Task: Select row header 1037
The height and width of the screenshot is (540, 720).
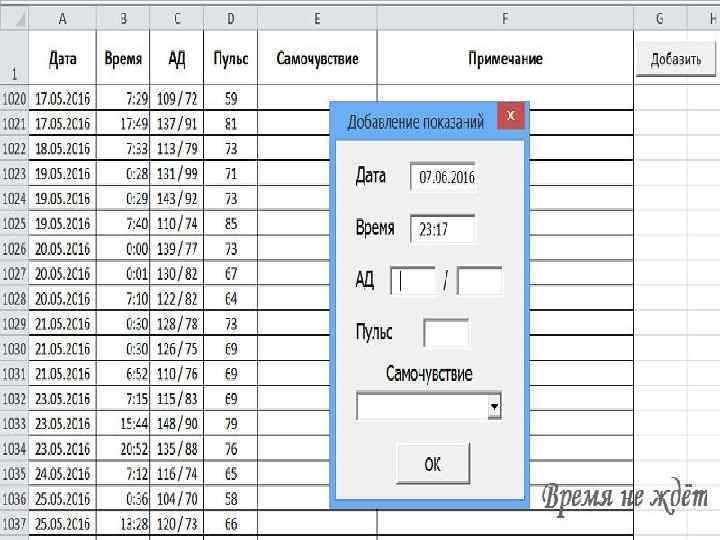Action: (14, 524)
